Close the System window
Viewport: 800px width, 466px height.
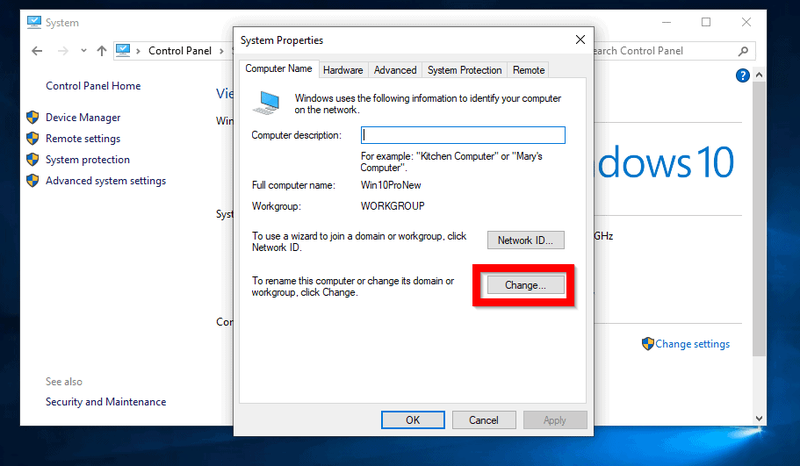tap(746, 22)
